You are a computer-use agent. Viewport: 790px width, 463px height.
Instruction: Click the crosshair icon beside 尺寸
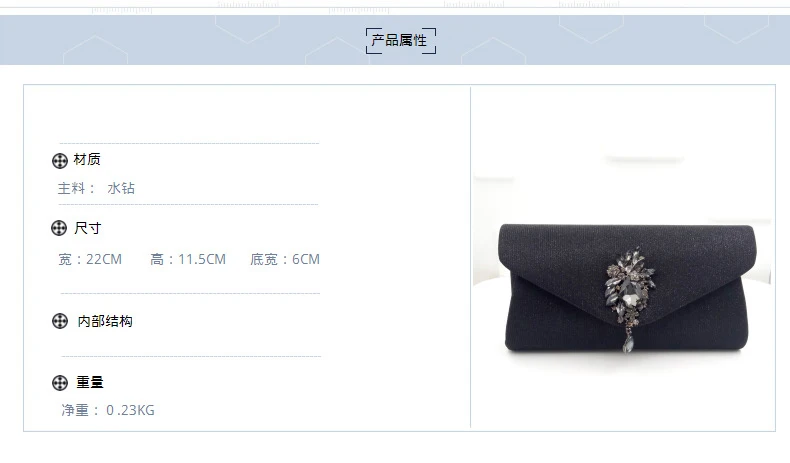click(x=59, y=228)
